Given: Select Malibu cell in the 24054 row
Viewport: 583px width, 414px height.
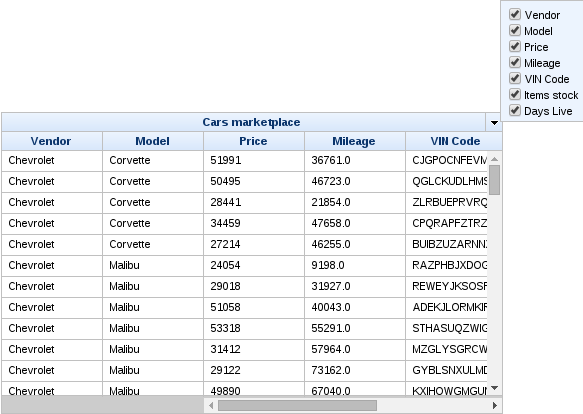Looking at the screenshot, I should [153, 266].
